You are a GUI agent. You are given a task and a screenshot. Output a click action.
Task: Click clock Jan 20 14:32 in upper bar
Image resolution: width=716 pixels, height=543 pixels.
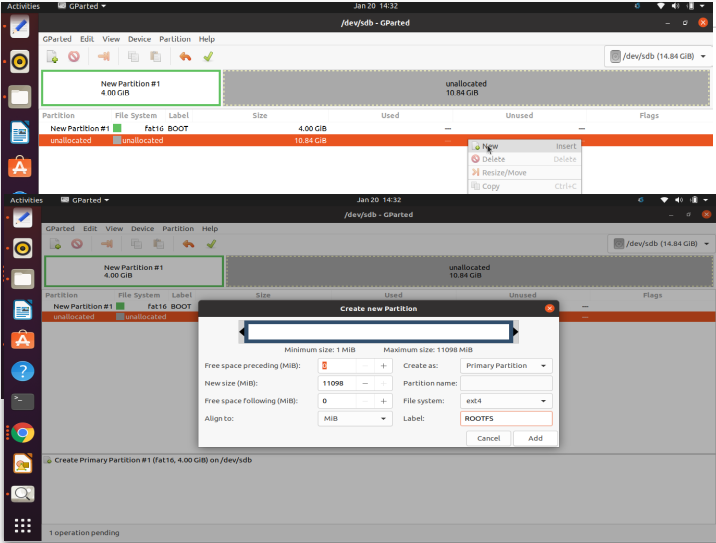click(x=375, y=6)
